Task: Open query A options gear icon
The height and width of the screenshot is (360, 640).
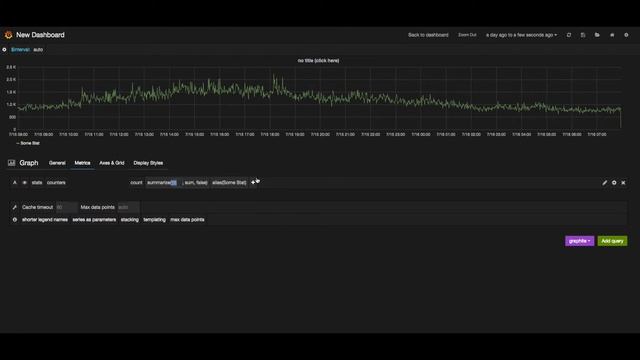Action: 614,183
